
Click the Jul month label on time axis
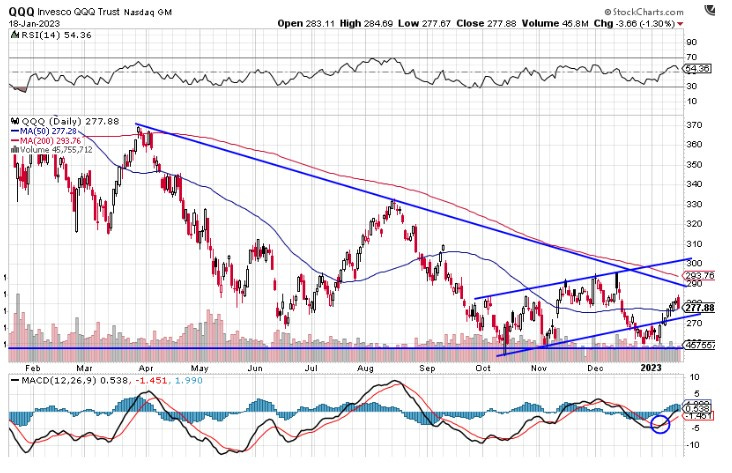pyautogui.click(x=311, y=368)
